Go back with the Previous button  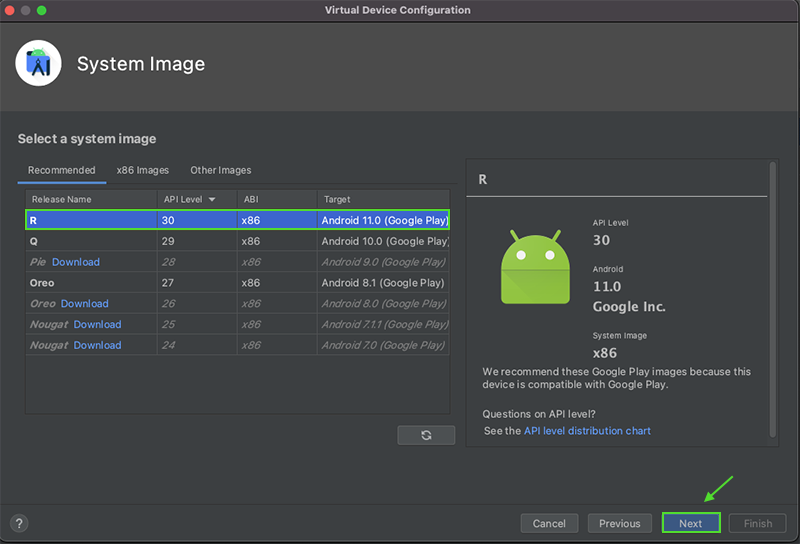click(x=620, y=523)
